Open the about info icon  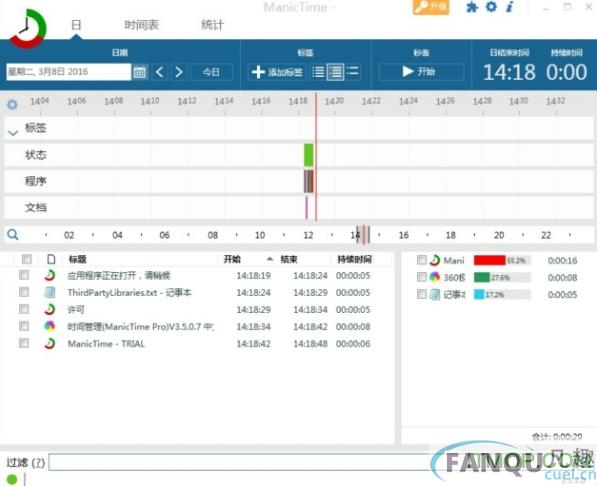[x=510, y=6]
